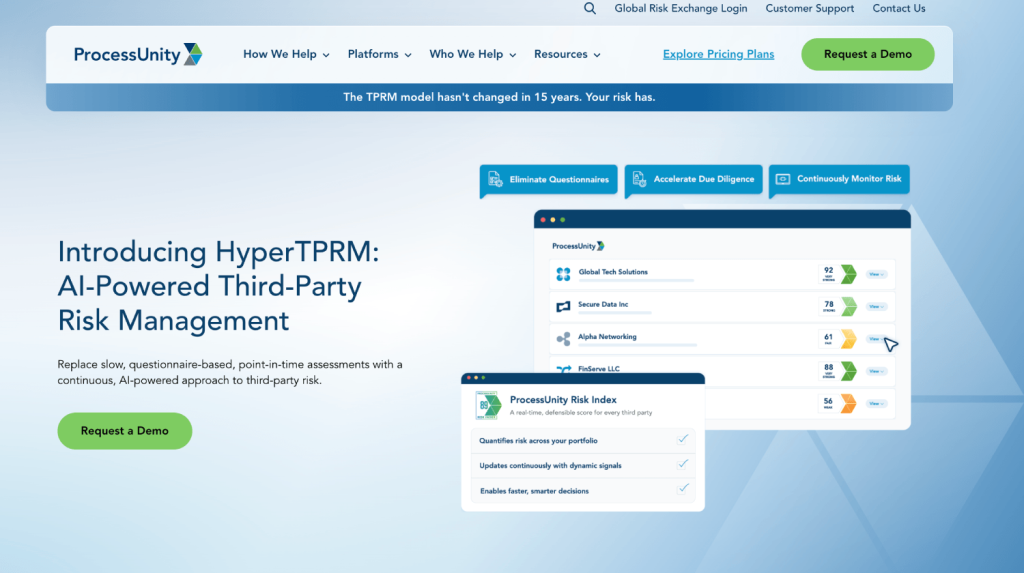
Task: Open the site search magnifier icon
Action: click(x=590, y=8)
